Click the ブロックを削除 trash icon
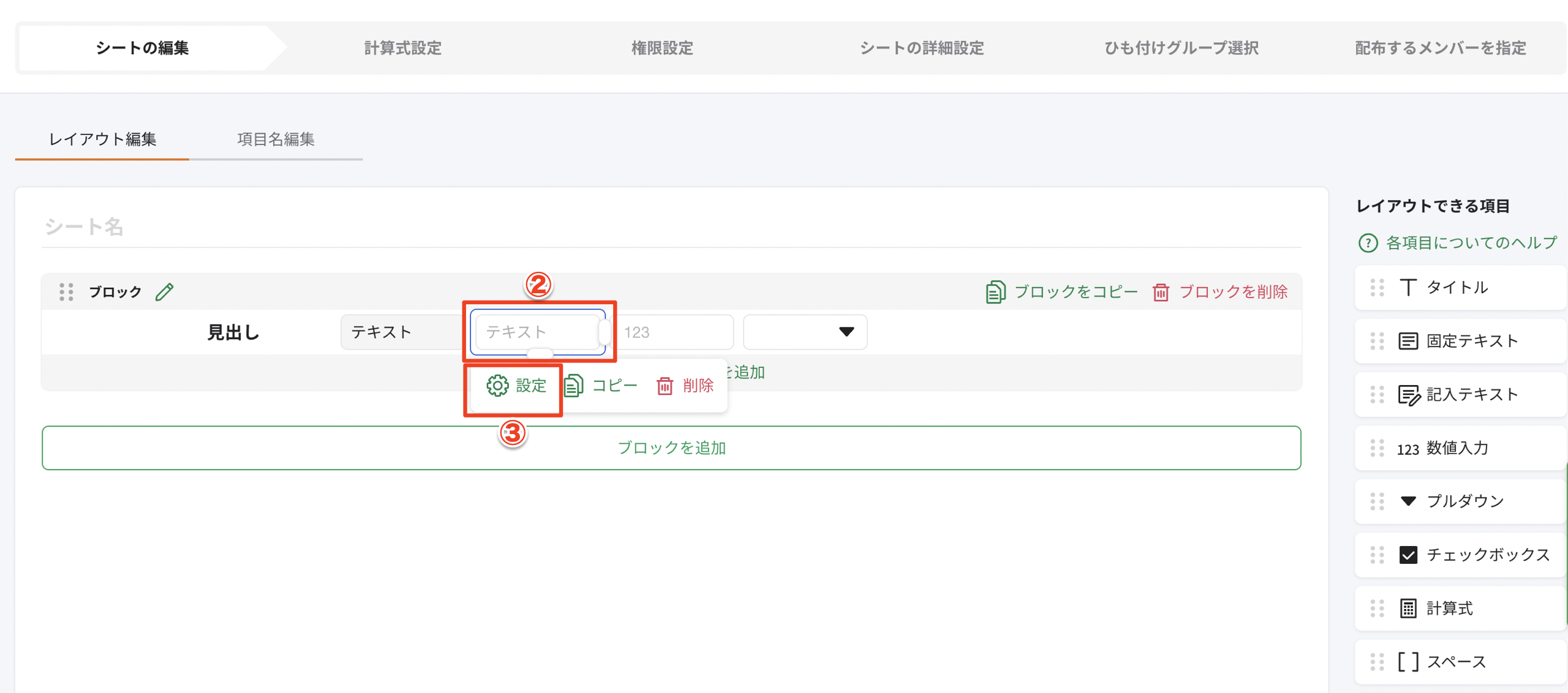Viewport: 1568px width, 693px height. [1161, 292]
